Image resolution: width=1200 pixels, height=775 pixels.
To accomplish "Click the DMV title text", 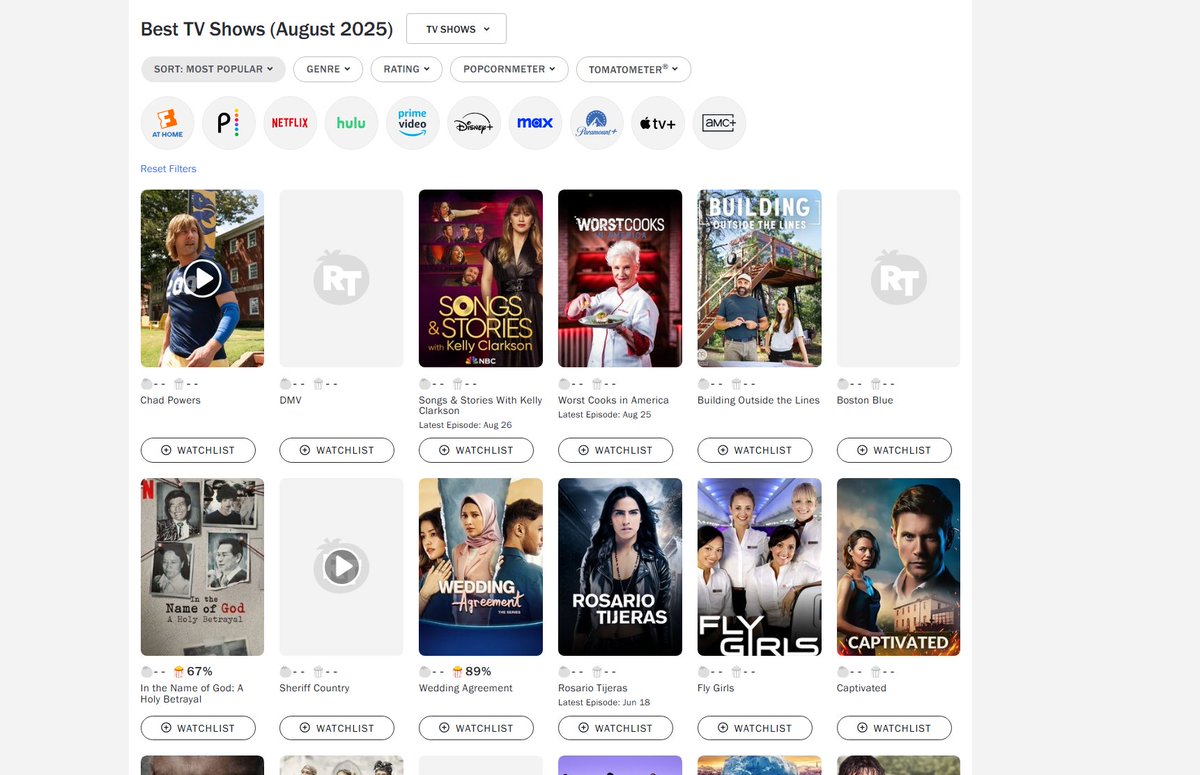I will [x=291, y=400].
